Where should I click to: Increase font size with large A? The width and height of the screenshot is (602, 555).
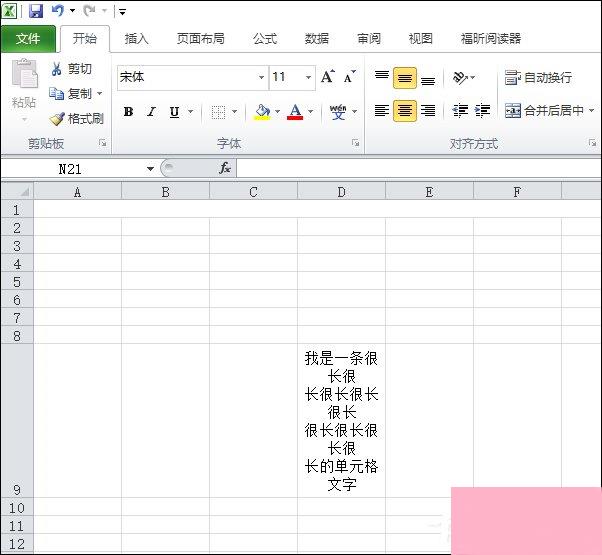pyautogui.click(x=328, y=77)
